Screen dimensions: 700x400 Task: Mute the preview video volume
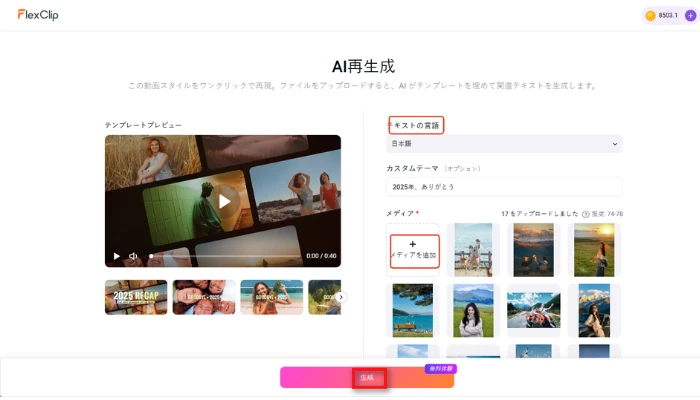click(133, 256)
